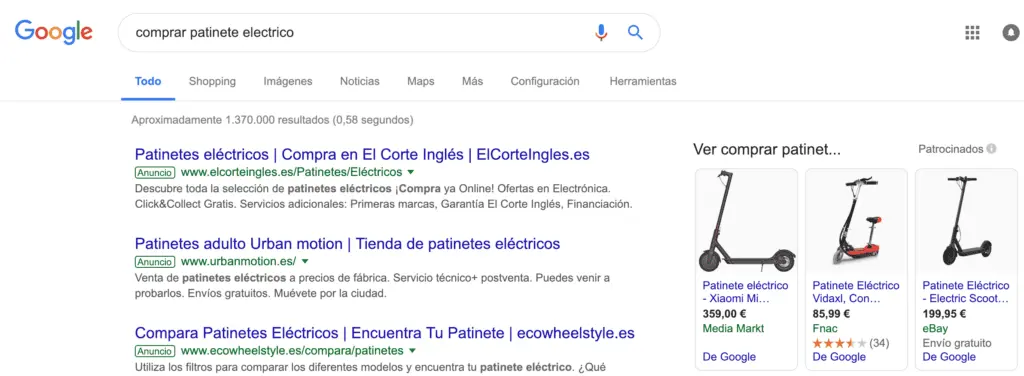
Task: Click the Patrocinados label
Action: click(950, 149)
